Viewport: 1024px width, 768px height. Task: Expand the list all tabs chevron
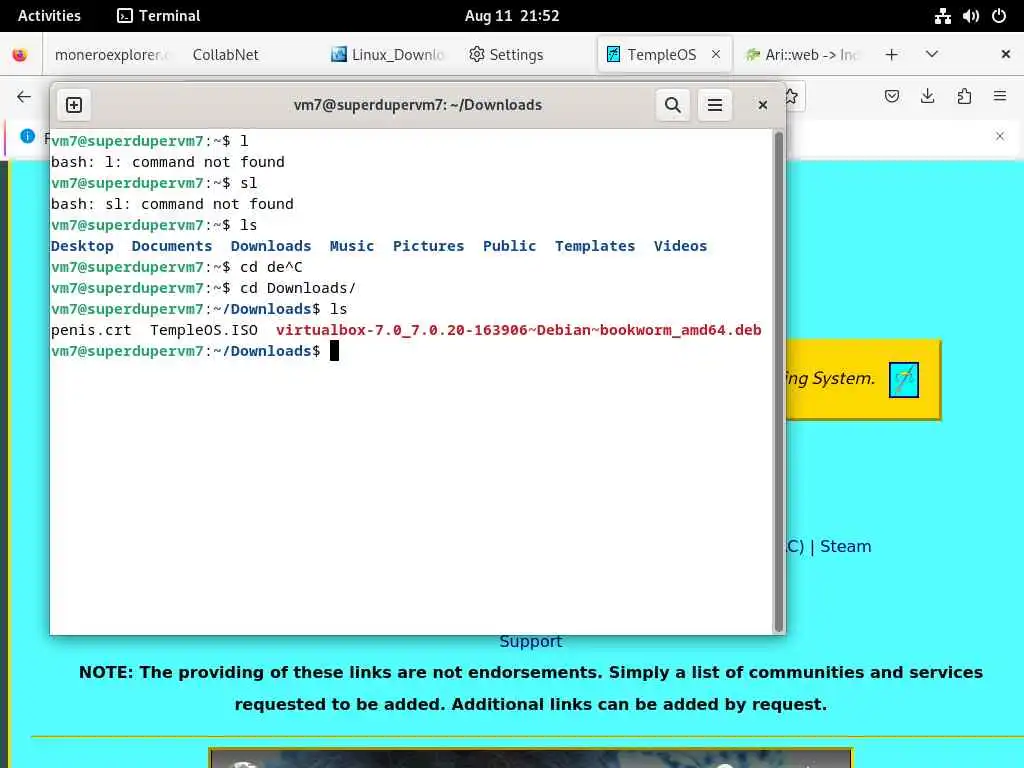coord(932,55)
